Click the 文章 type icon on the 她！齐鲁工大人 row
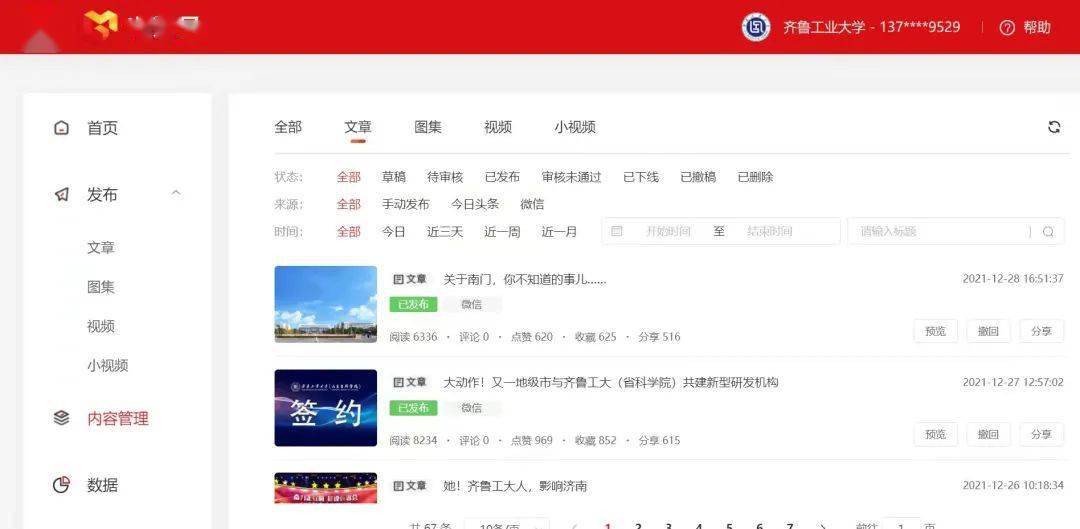The image size is (1080, 529). coord(397,486)
